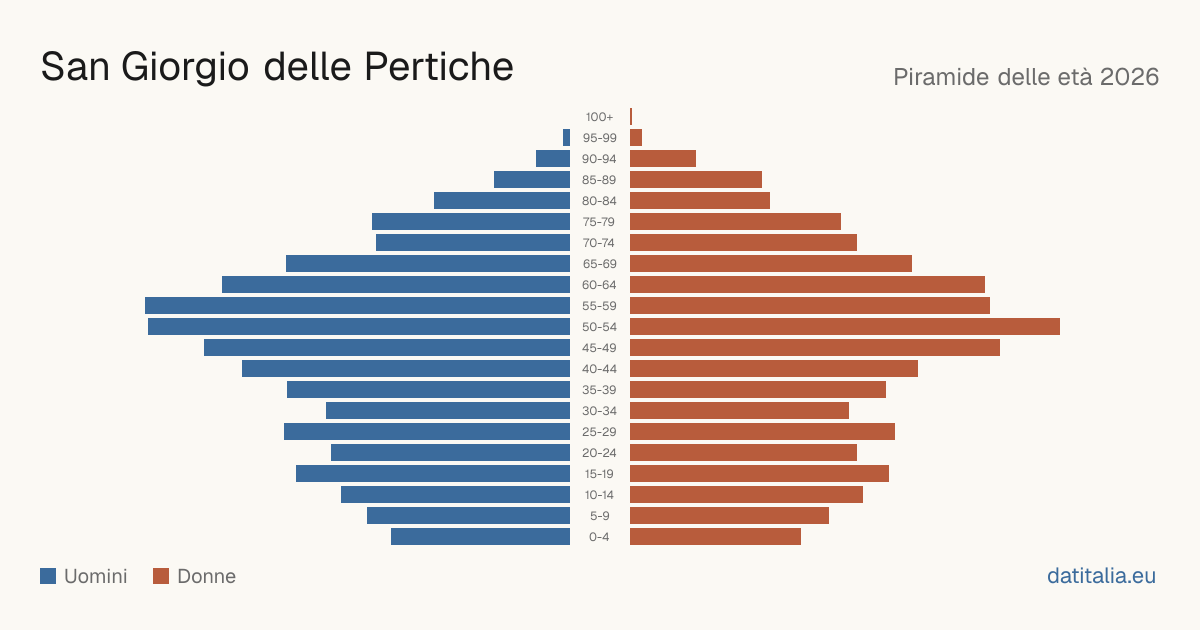
Task: Click the 40-44 age group label
Action: pyautogui.click(x=600, y=369)
